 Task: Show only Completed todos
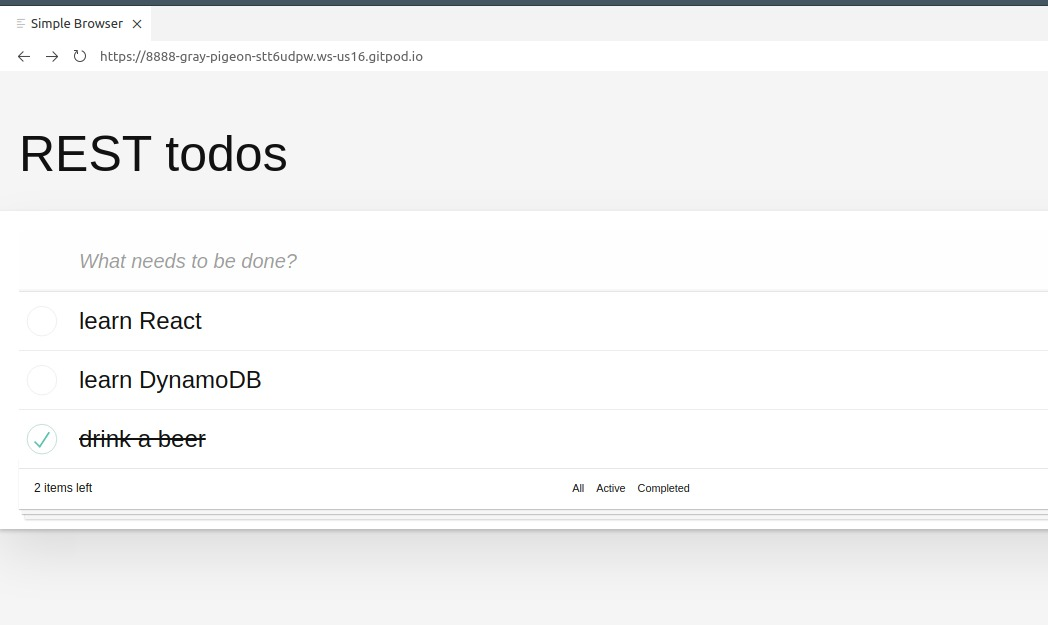(x=663, y=488)
